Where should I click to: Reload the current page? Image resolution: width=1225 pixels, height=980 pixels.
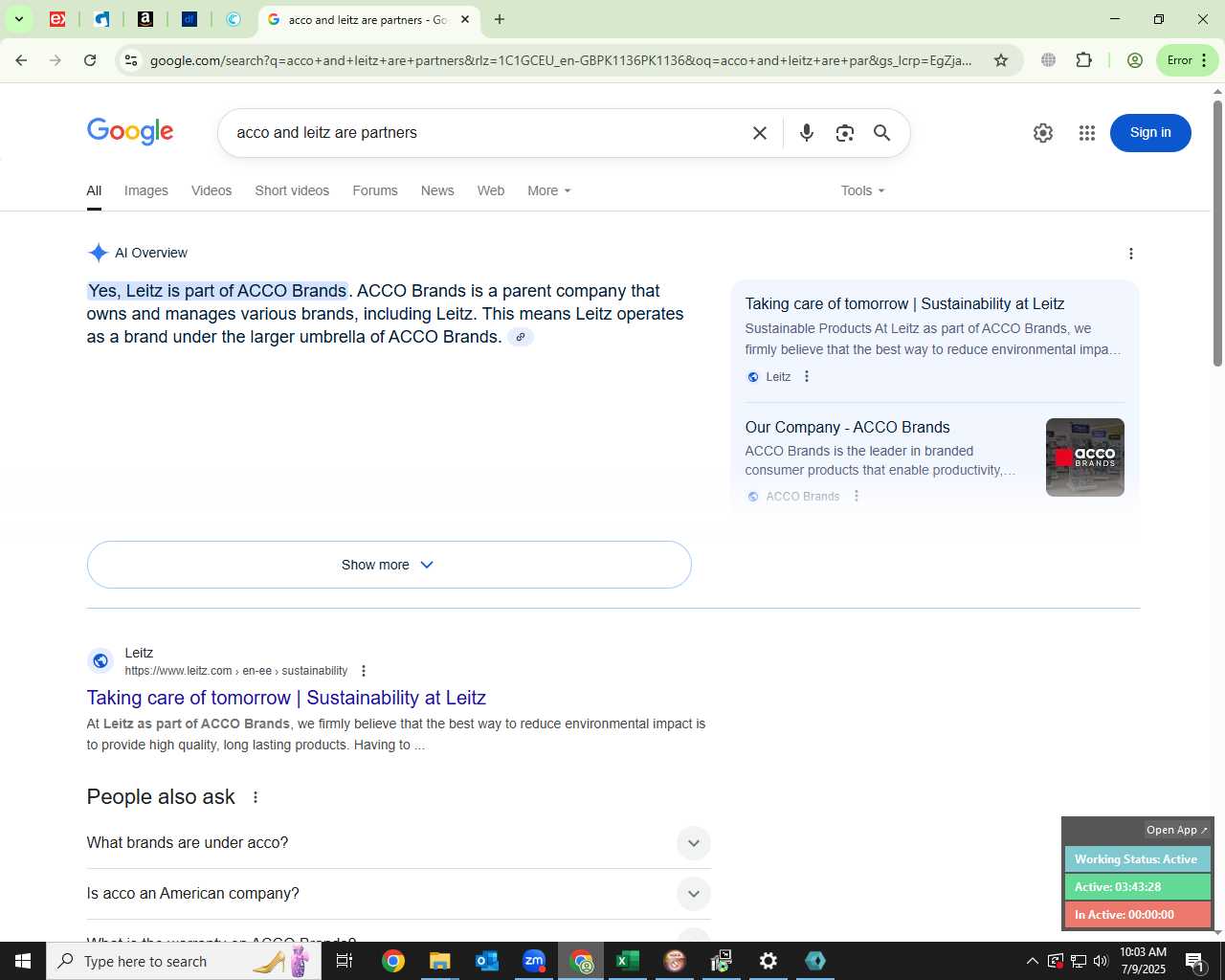tap(90, 60)
